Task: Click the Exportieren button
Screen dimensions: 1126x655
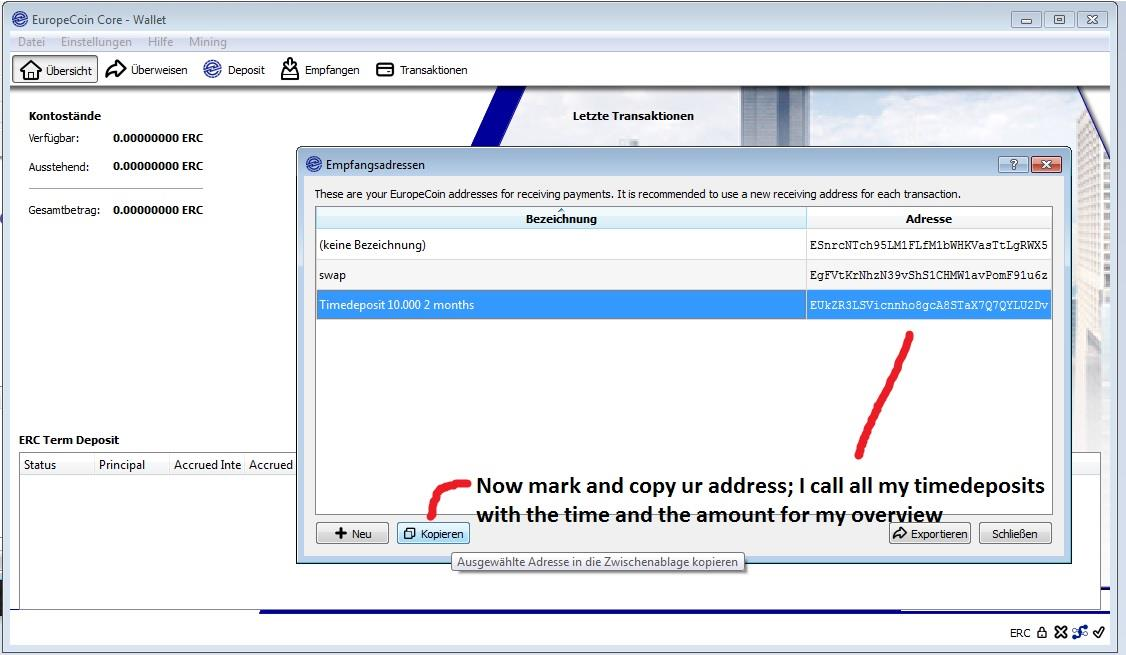Action: tap(930, 533)
